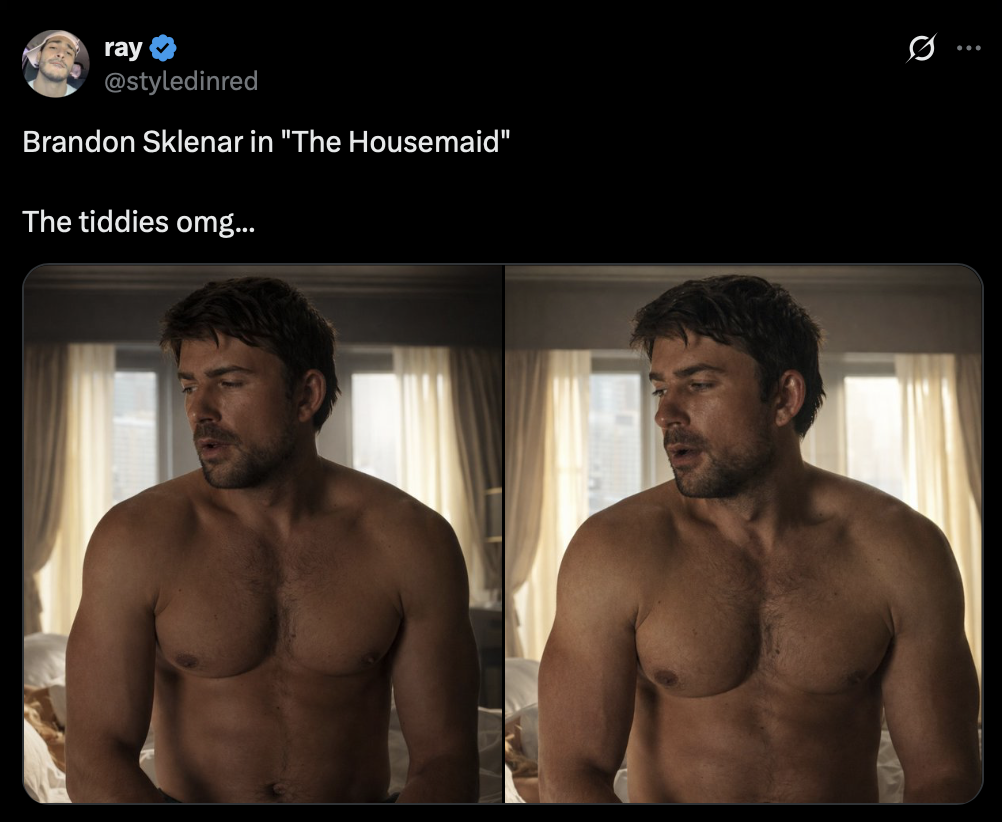Screen dimensions: 1002x822
Task: Click the left Brandon Sklenar photo
Action: [262, 532]
